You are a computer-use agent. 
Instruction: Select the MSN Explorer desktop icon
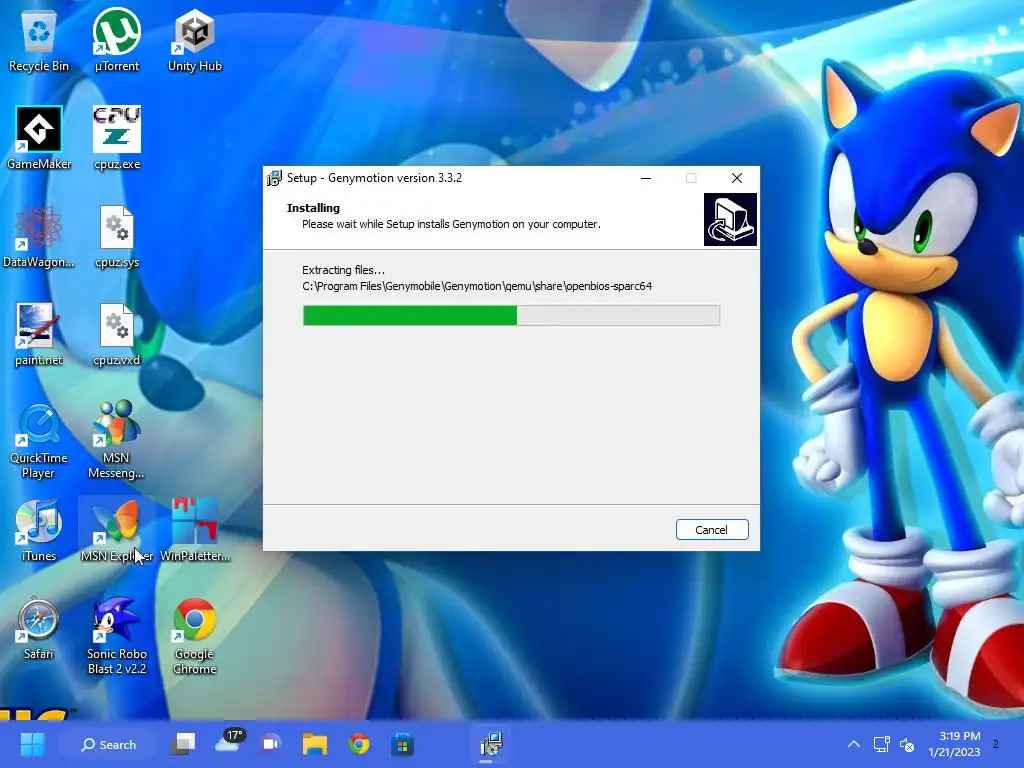[117, 530]
